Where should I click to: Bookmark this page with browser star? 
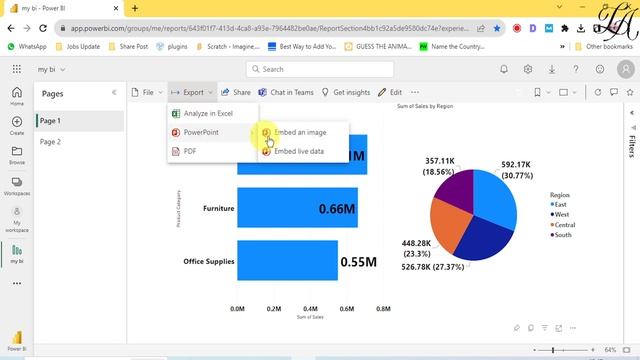tap(497, 28)
